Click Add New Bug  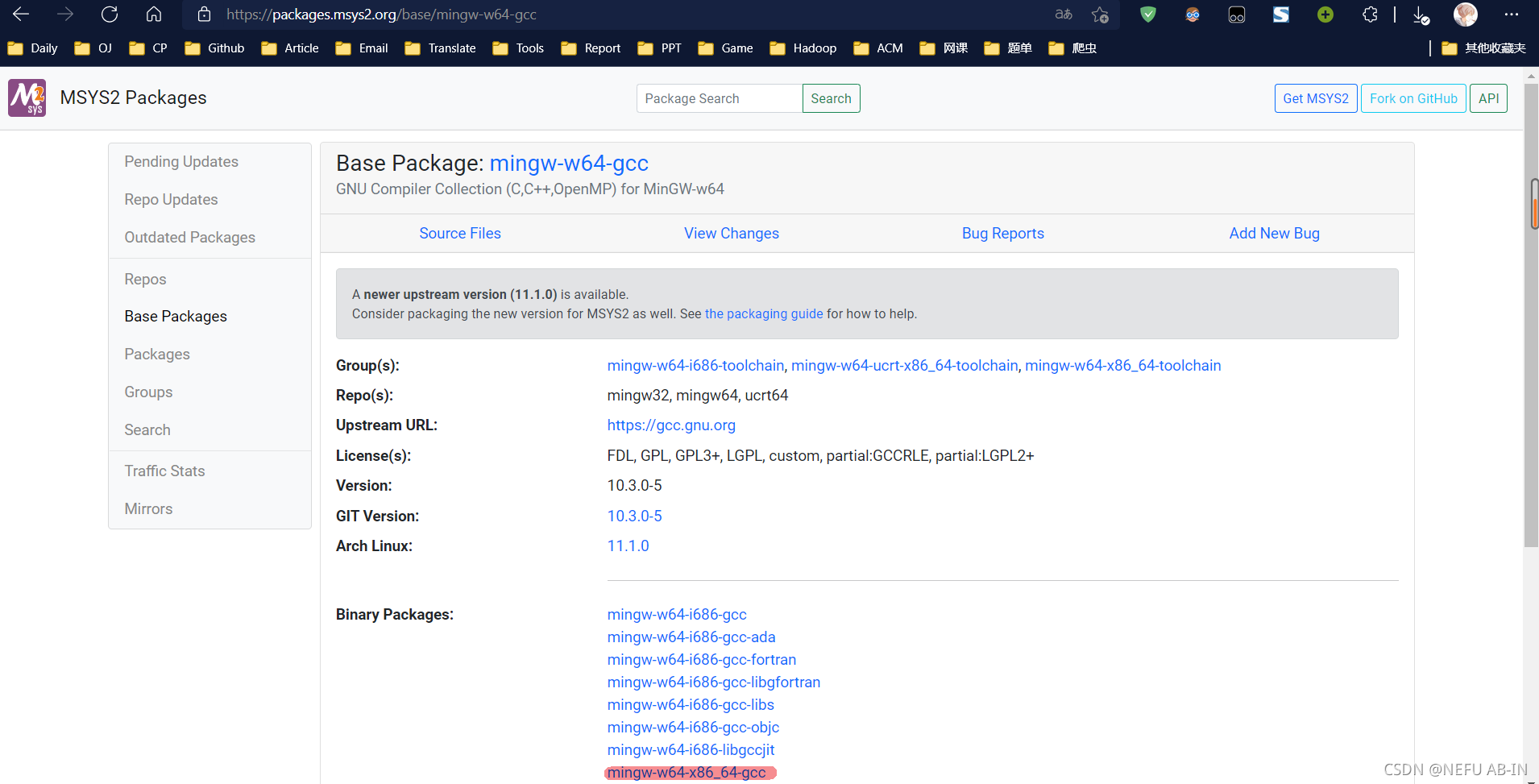(x=1275, y=233)
